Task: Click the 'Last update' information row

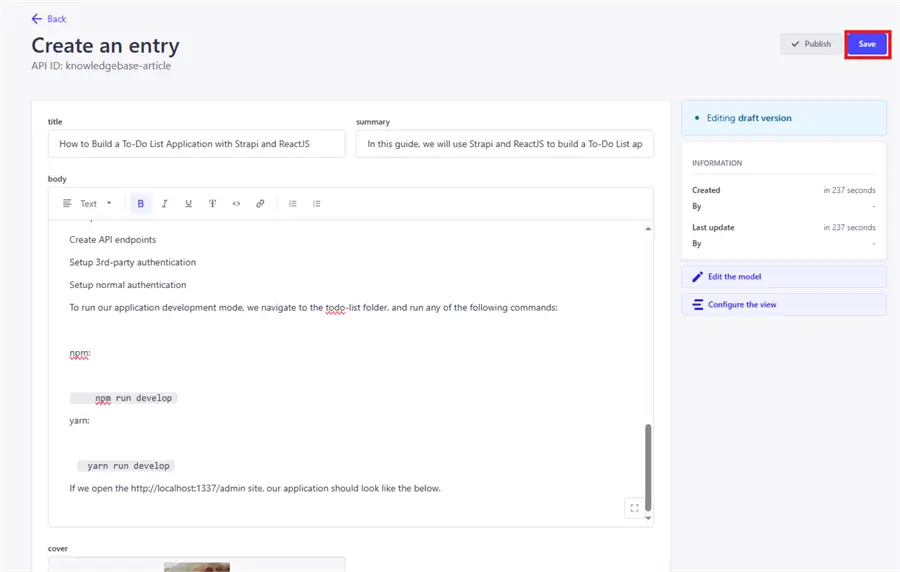Action: tap(783, 228)
